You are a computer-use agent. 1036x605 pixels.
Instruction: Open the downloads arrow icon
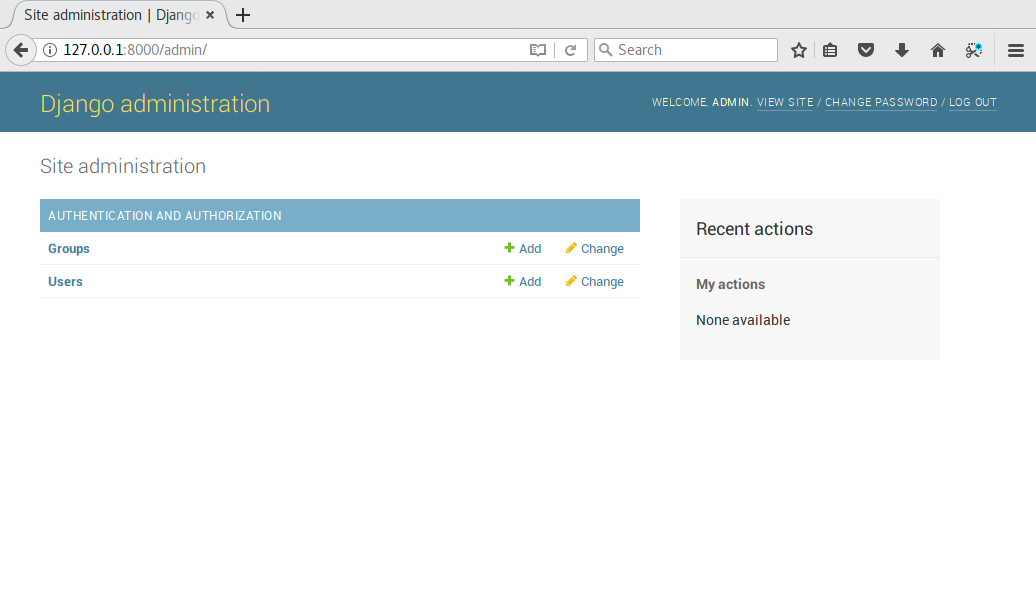(902, 50)
